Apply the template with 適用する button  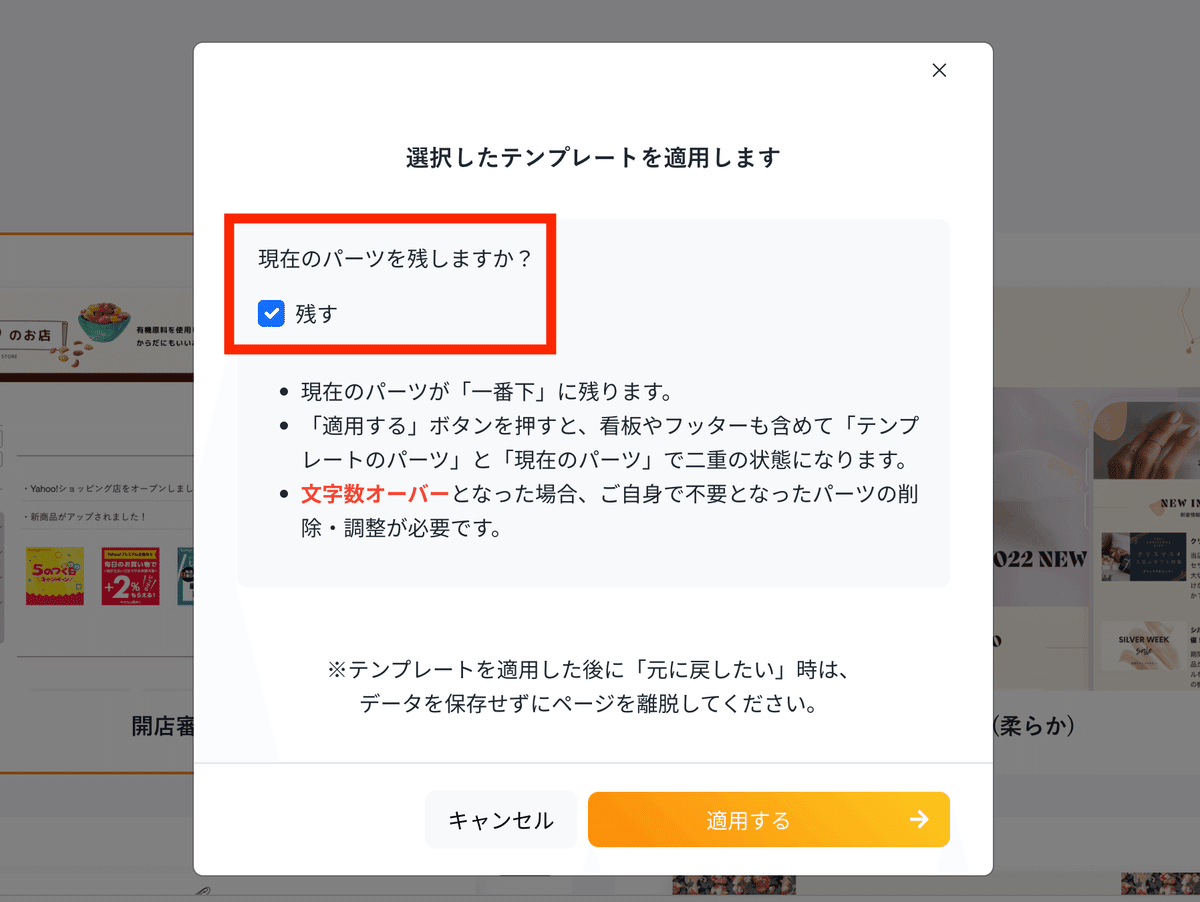point(769,820)
